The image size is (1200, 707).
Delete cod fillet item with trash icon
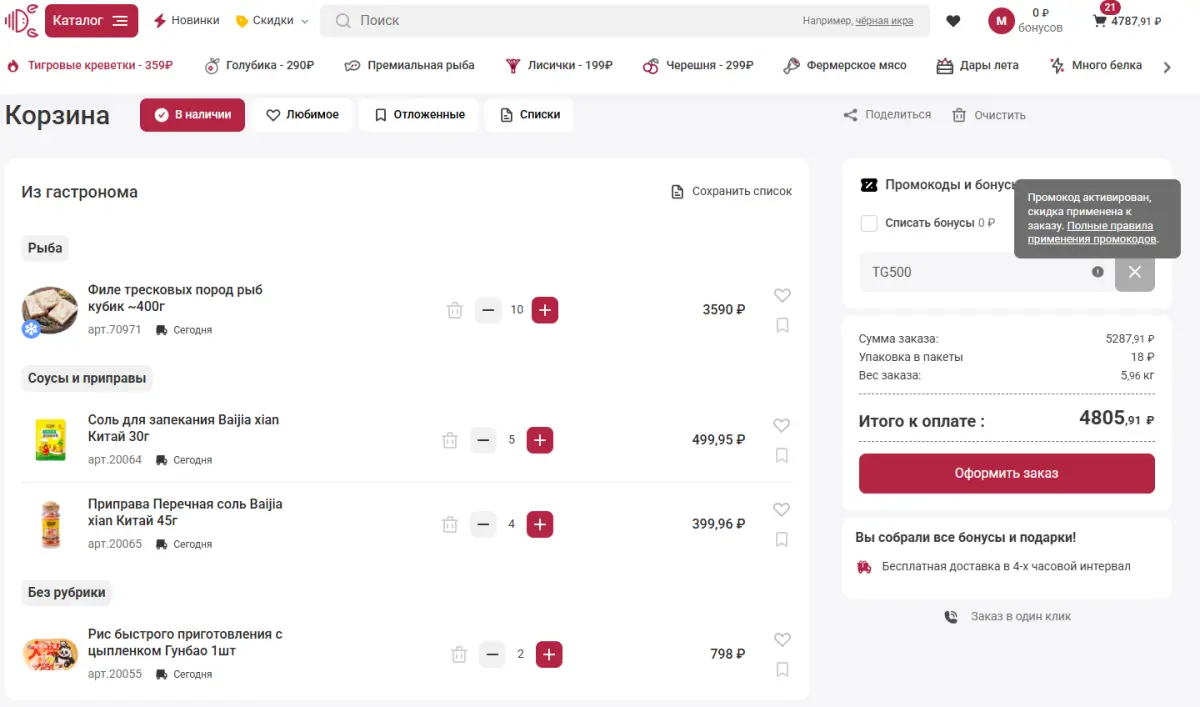[x=455, y=310]
